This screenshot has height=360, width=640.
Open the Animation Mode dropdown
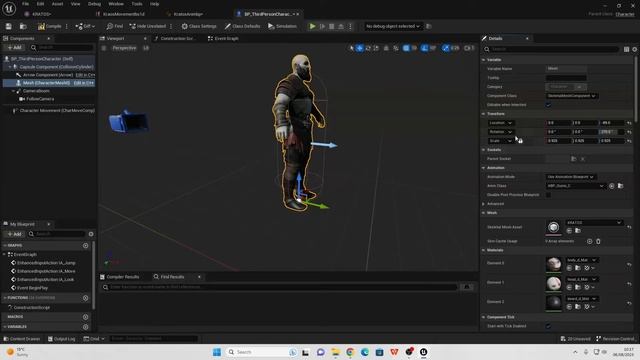[571, 177]
